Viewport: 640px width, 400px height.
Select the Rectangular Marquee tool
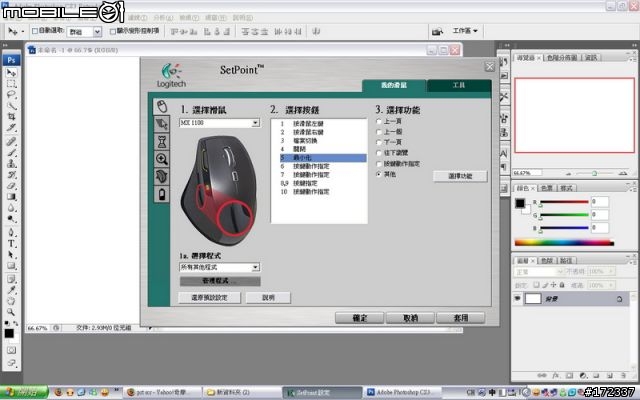11,84
